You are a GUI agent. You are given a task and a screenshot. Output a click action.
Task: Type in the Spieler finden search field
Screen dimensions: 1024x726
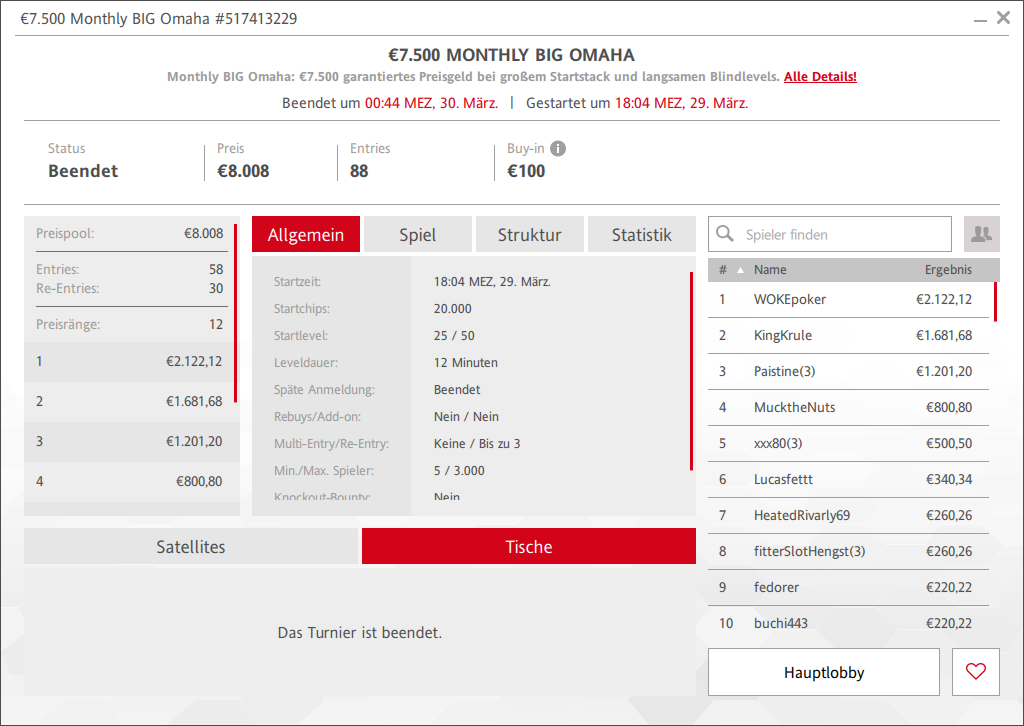coord(840,235)
